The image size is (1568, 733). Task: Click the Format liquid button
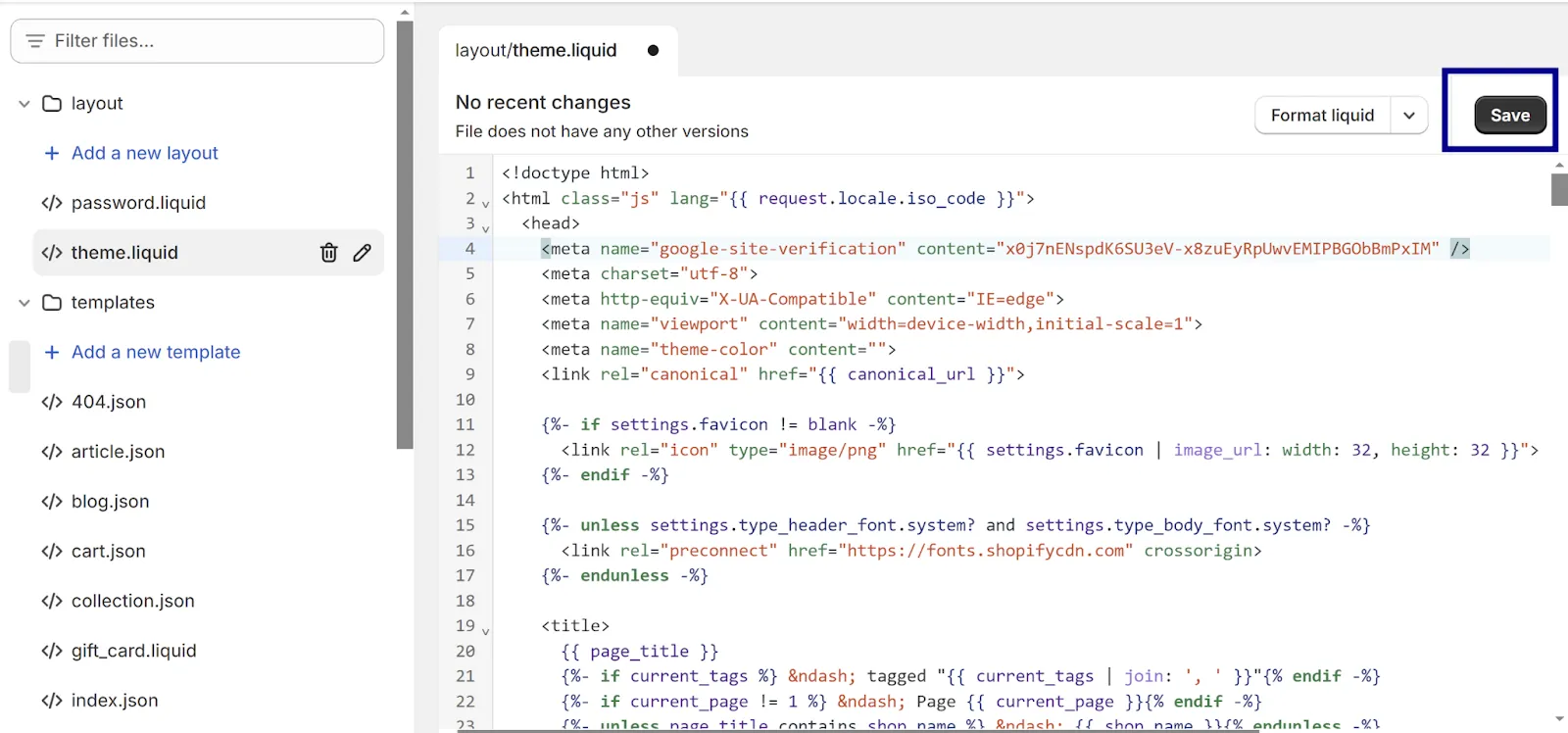click(x=1323, y=116)
